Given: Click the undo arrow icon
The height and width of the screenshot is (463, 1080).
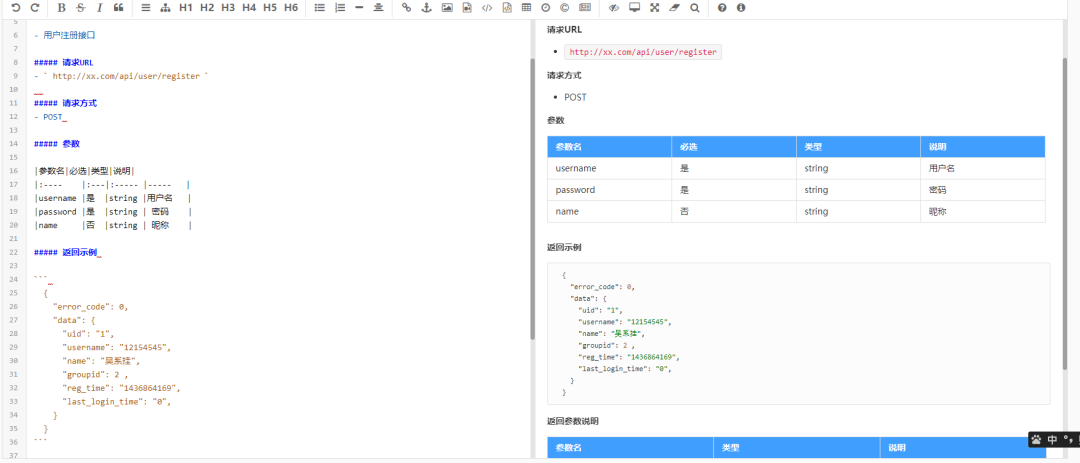Looking at the screenshot, I should 16,8.
